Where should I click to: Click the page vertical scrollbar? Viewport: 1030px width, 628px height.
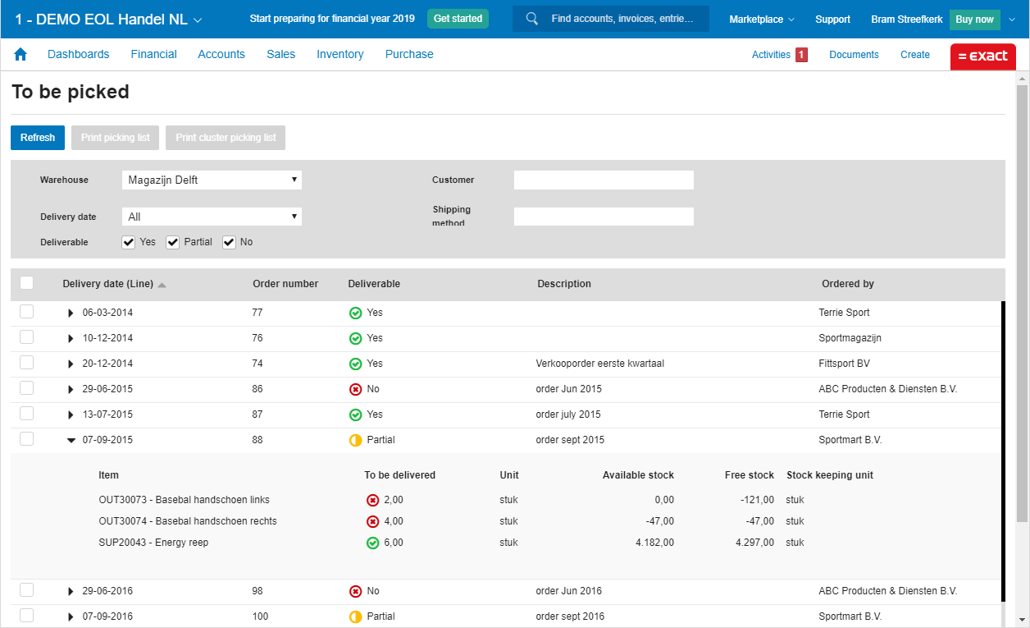pos(1022,300)
